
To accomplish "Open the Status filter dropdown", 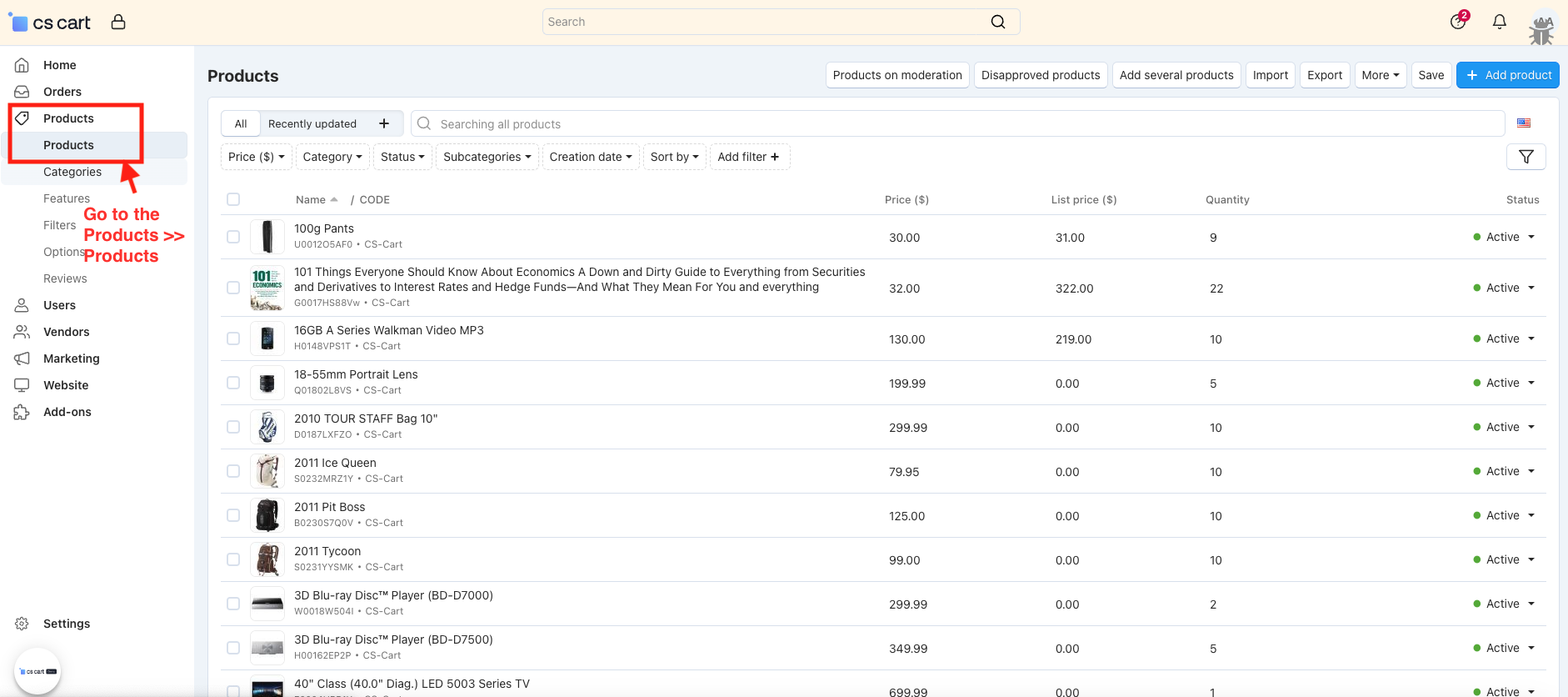I will click(x=402, y=157).
